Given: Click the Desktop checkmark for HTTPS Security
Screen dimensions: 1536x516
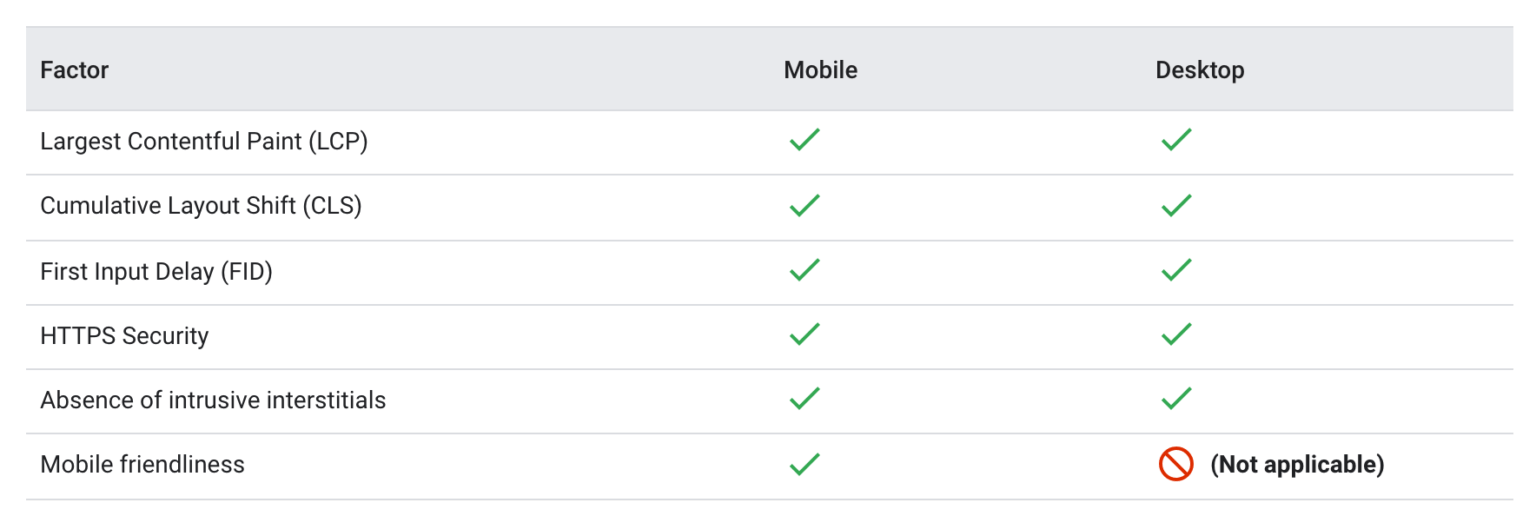Looking at the screenshot, I should click(1176, 335).
